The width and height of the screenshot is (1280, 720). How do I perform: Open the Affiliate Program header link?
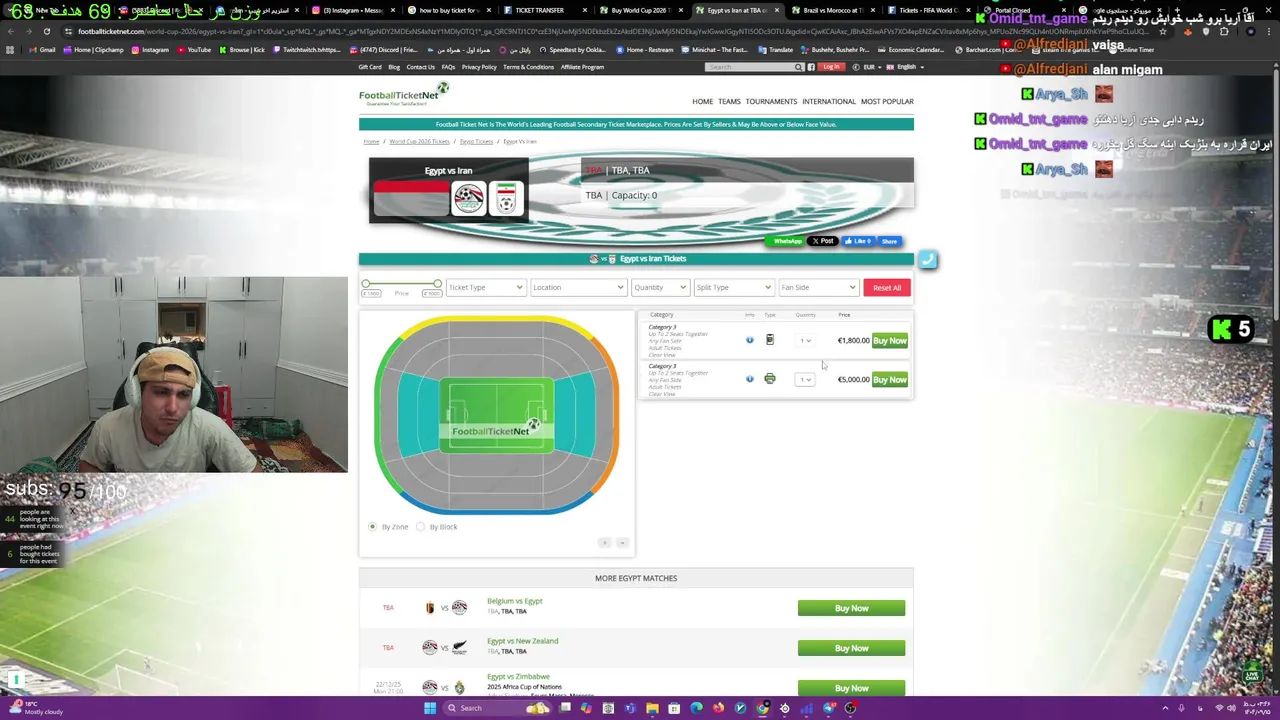click(x=582, y=67)
